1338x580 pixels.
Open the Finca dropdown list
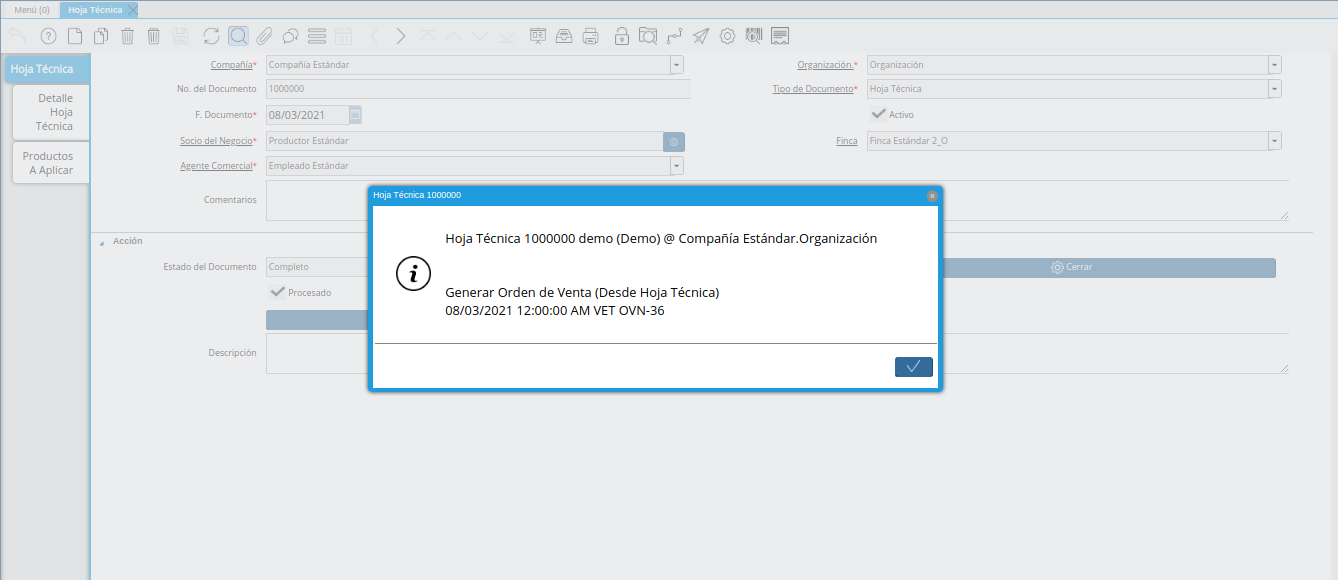point(1274,141)
